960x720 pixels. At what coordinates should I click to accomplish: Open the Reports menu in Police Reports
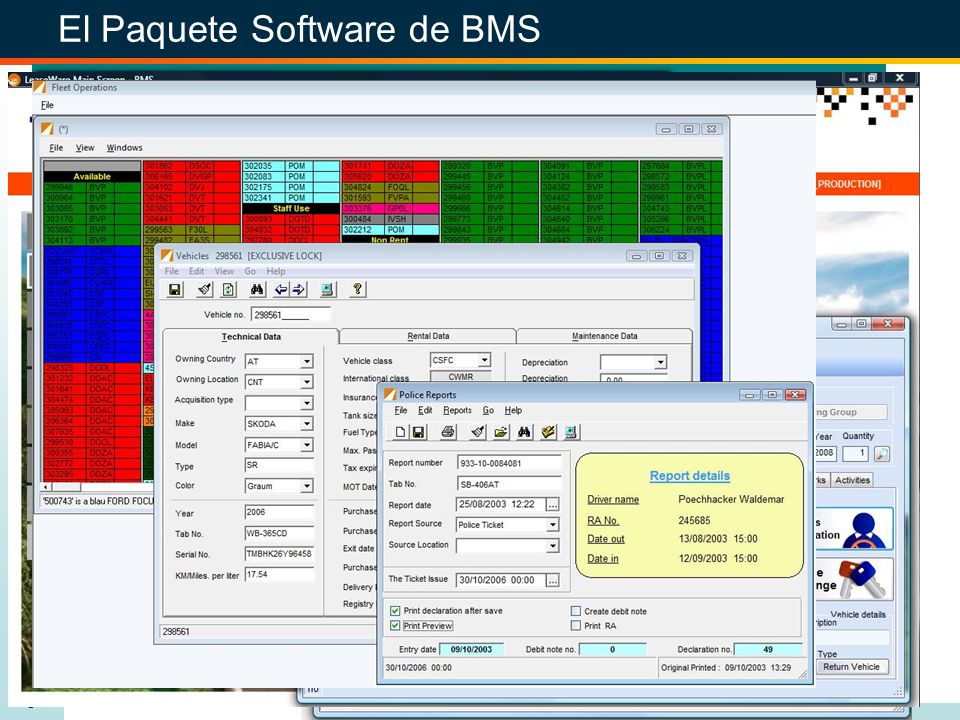(457, 410)
